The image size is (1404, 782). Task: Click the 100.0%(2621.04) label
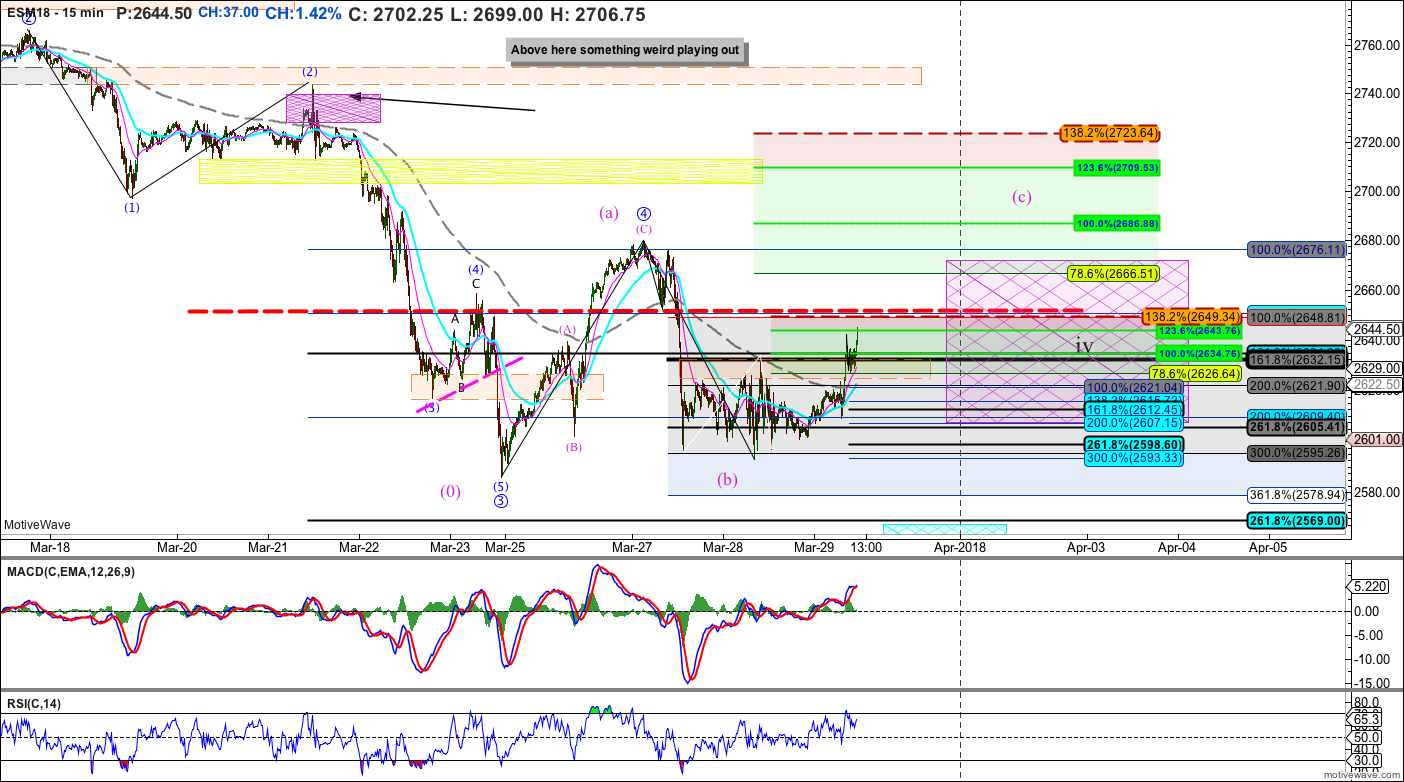click(1135, 387)
